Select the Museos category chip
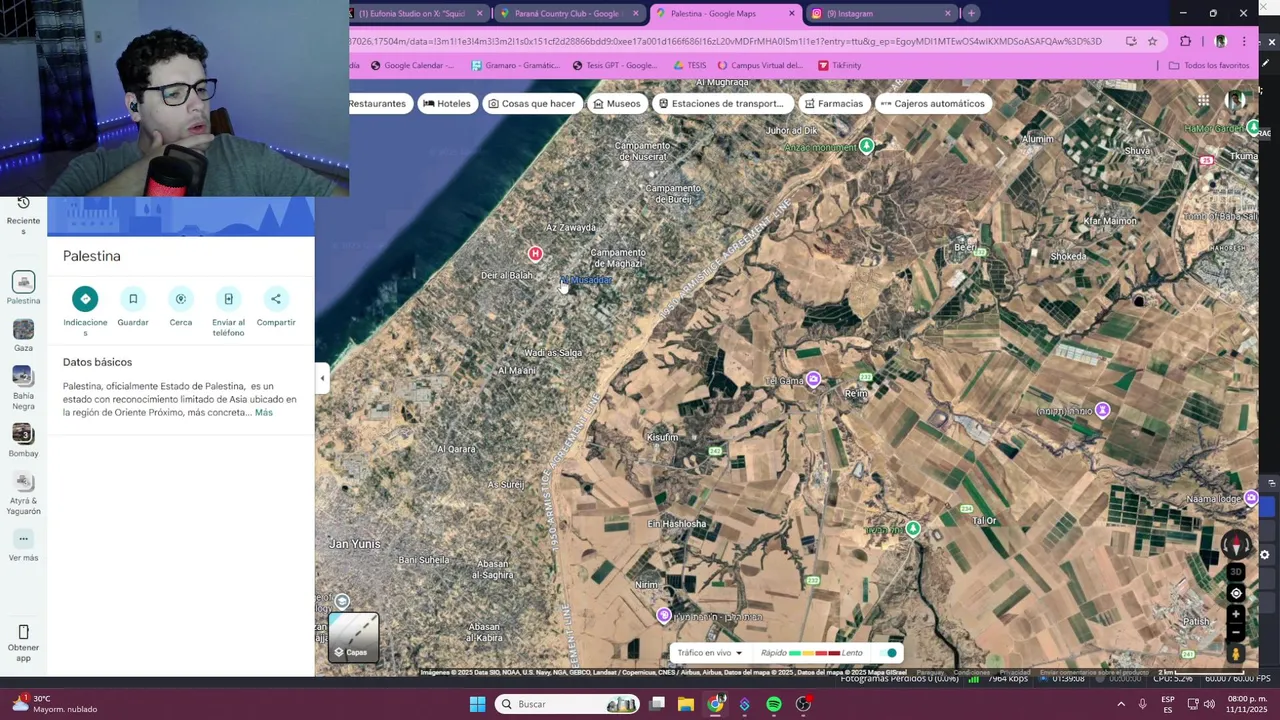 point(616,103)
